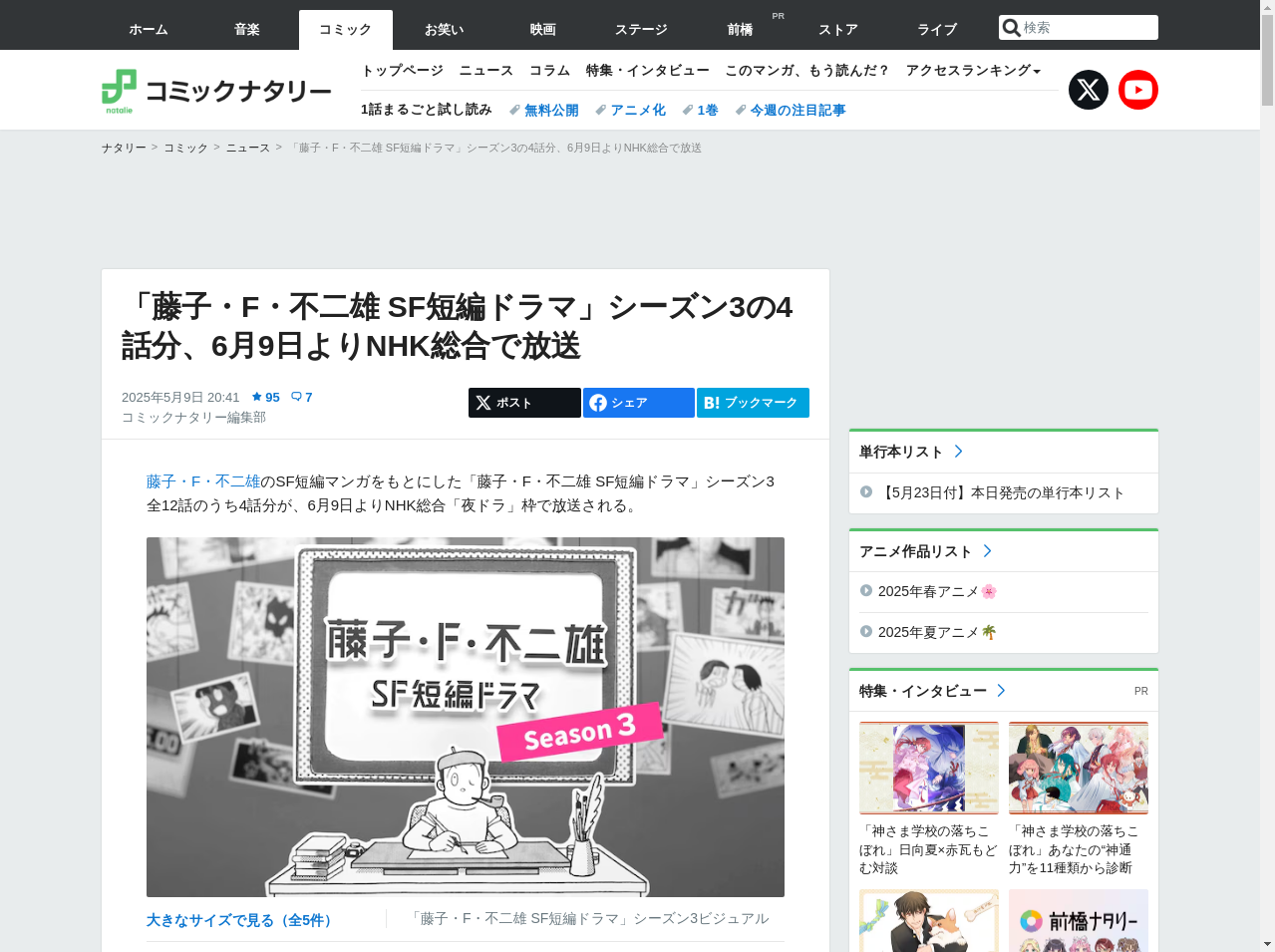Viewport: 1275px width, 952px height.
Task: Click 大きなサイズで見る（全5件） link
Action: coord(242,920)
